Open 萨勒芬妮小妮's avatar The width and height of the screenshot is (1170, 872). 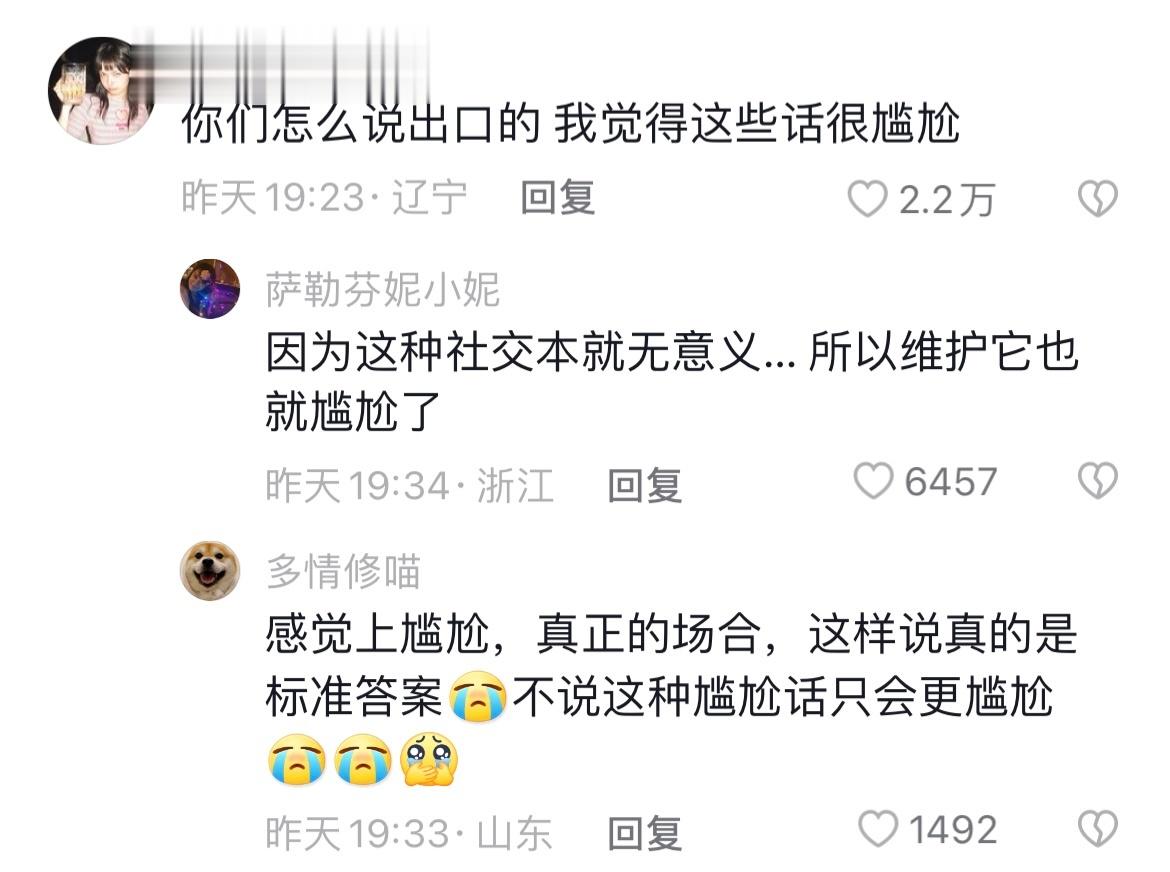tap(210, 289)
